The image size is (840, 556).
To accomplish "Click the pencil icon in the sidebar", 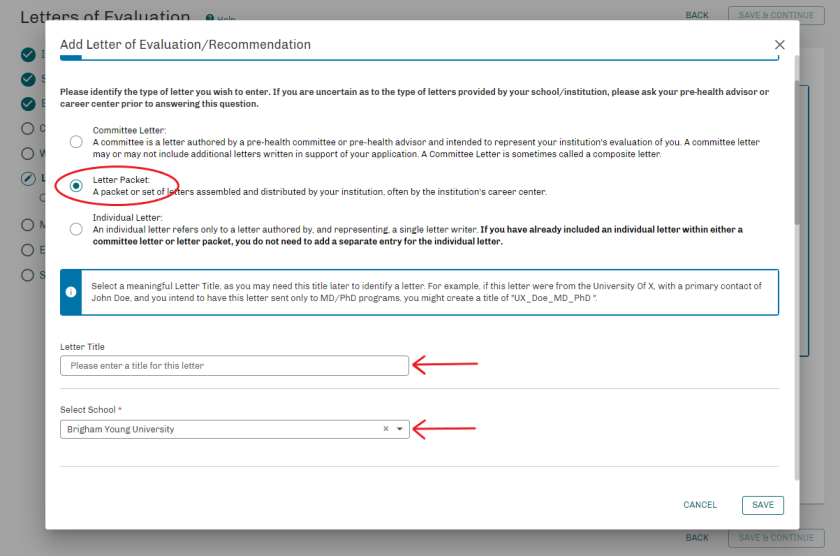I will pyautogui.click(x=28, y=179).
